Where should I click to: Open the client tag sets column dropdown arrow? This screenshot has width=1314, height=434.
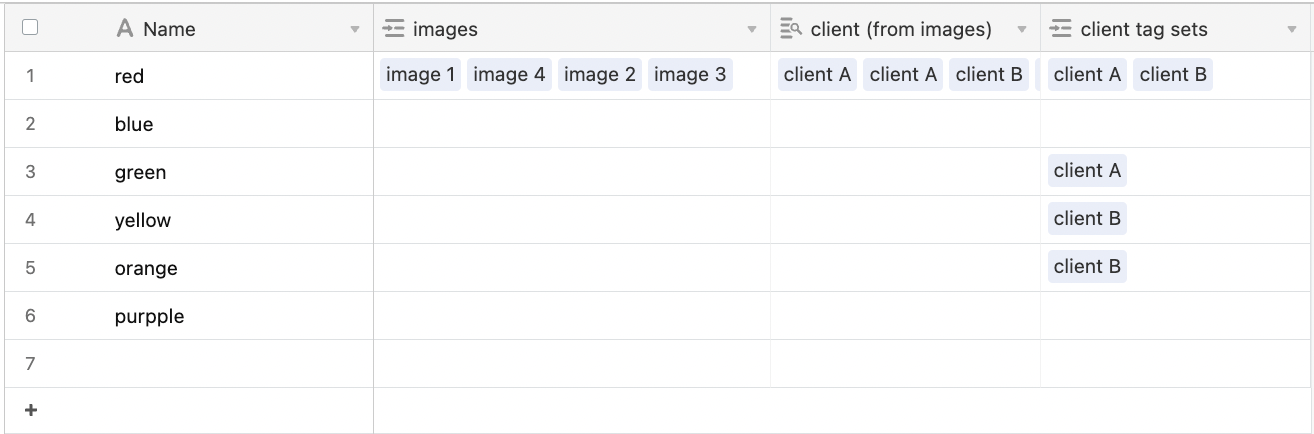pyautogui.click(x=1291, y=30)
